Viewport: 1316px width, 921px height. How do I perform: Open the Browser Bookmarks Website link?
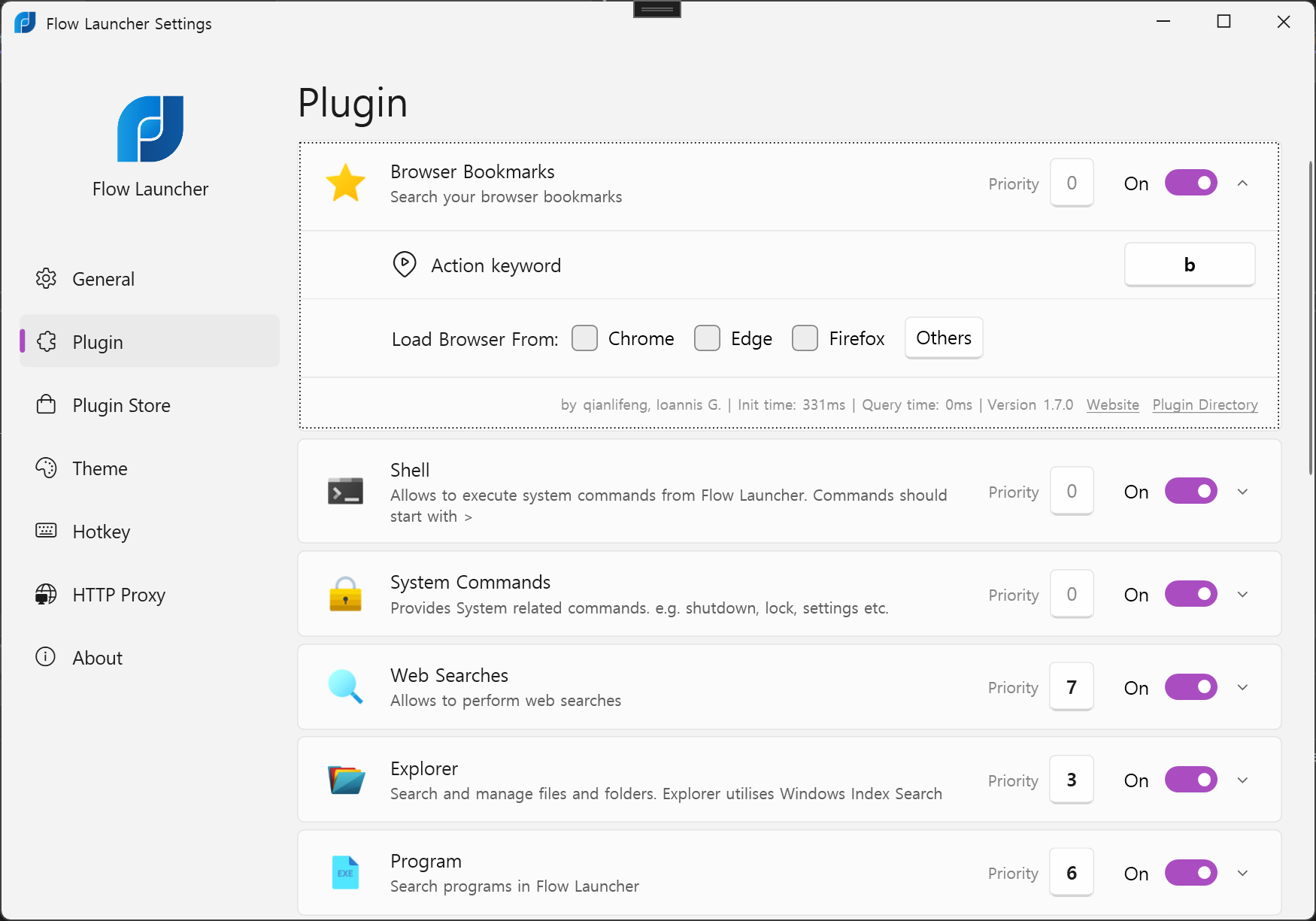pyautogui.click(x=1113, y=404)
